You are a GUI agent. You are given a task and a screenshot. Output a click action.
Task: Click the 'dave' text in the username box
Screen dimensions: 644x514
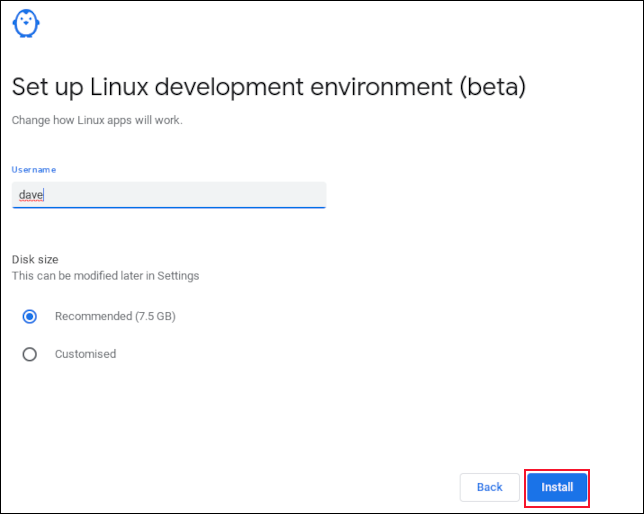point(32,194)
